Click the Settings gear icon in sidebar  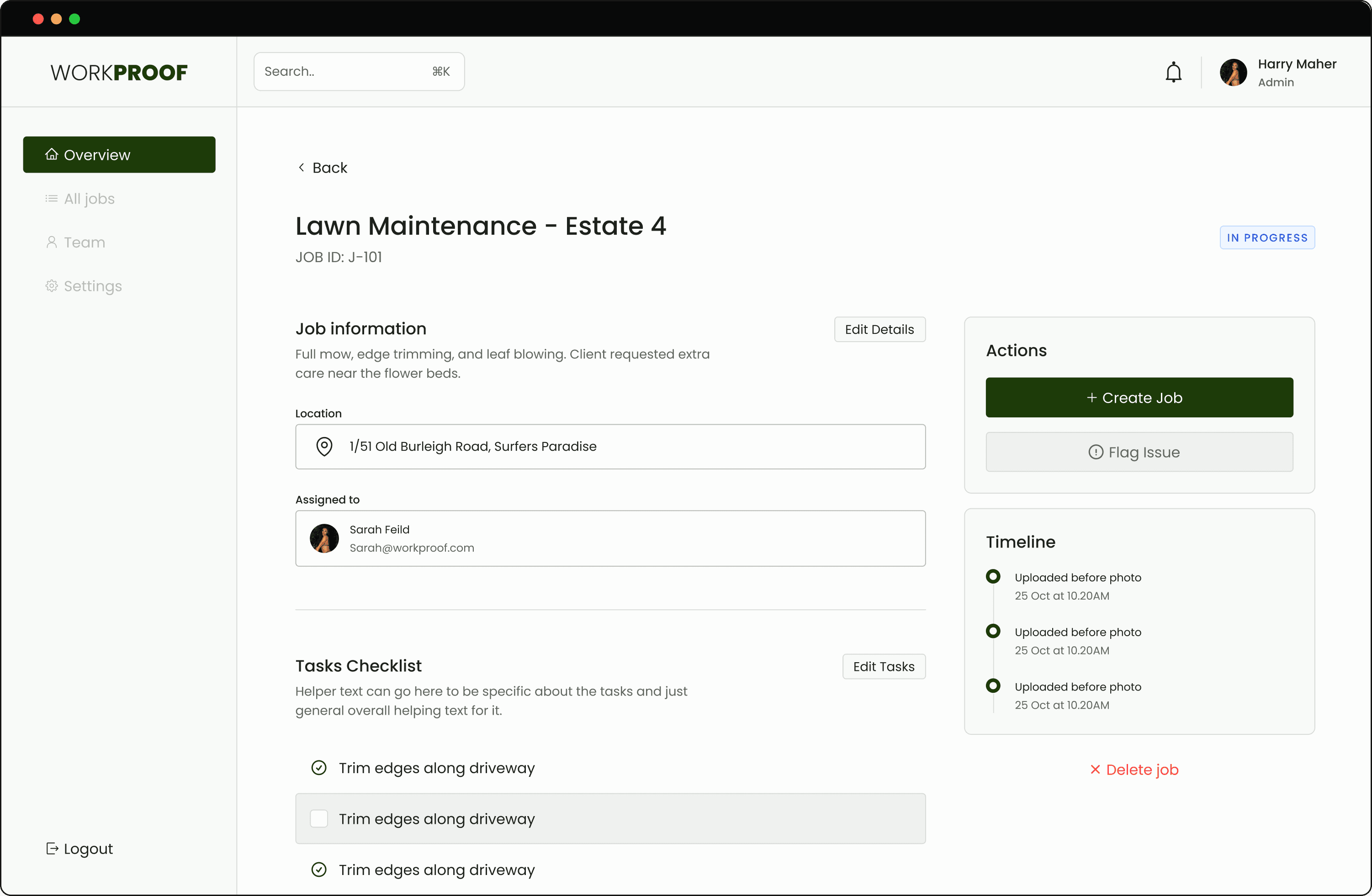[x=51, y=286]
